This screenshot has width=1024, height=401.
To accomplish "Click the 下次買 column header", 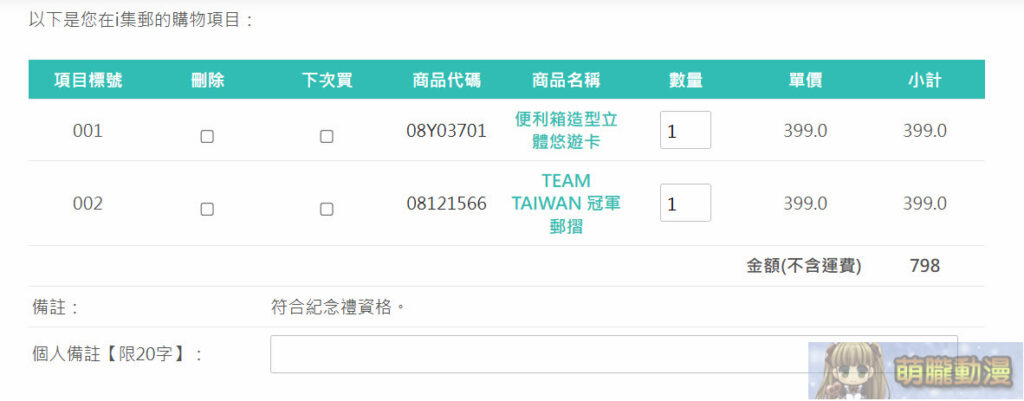I will click(326, 81).
